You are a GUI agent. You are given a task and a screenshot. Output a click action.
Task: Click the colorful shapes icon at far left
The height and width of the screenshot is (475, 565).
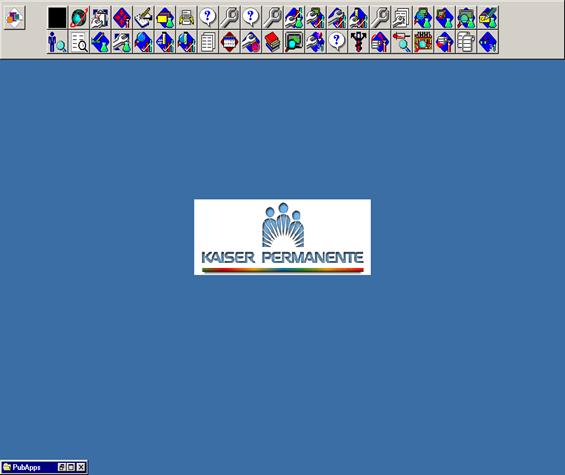coord(14,17)
